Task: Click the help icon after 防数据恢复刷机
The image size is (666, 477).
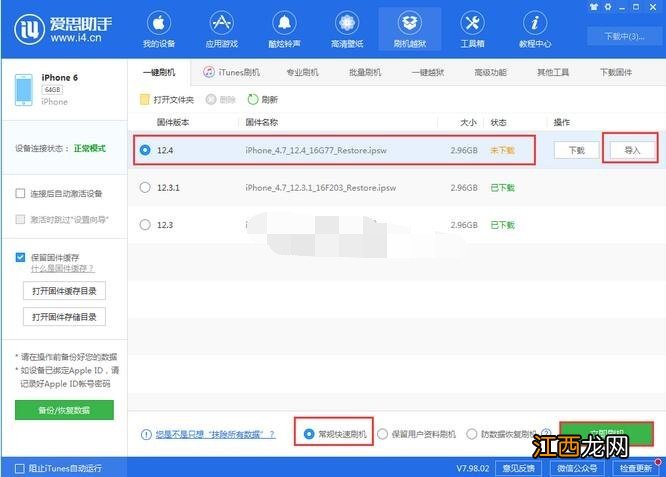Action: pyautogui.click(x=546, y=434)
